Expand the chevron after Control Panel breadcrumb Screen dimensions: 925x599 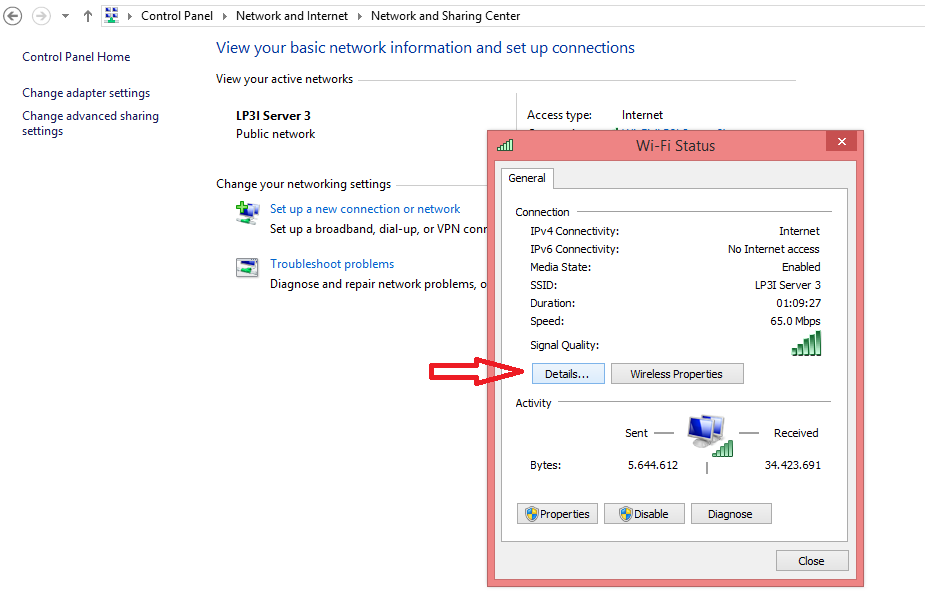point(226,16)
